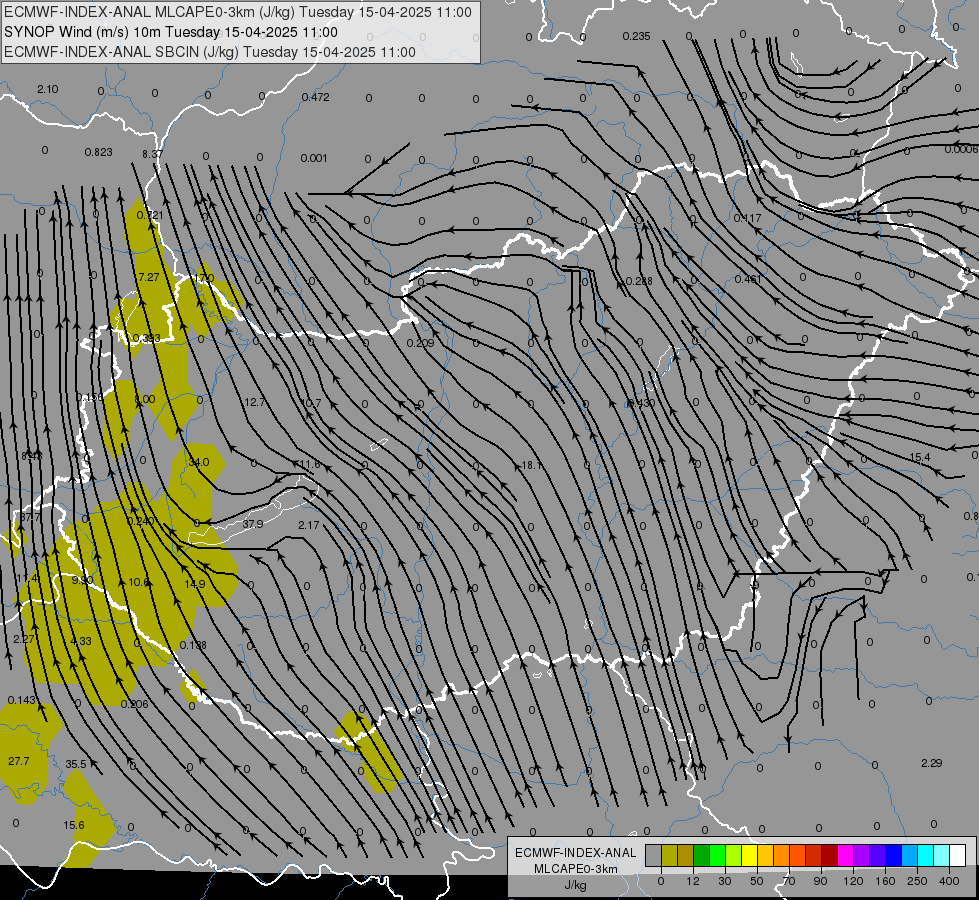979x900 pixels.
Task: Click the legend tick label 90
Action: point(820,881)
